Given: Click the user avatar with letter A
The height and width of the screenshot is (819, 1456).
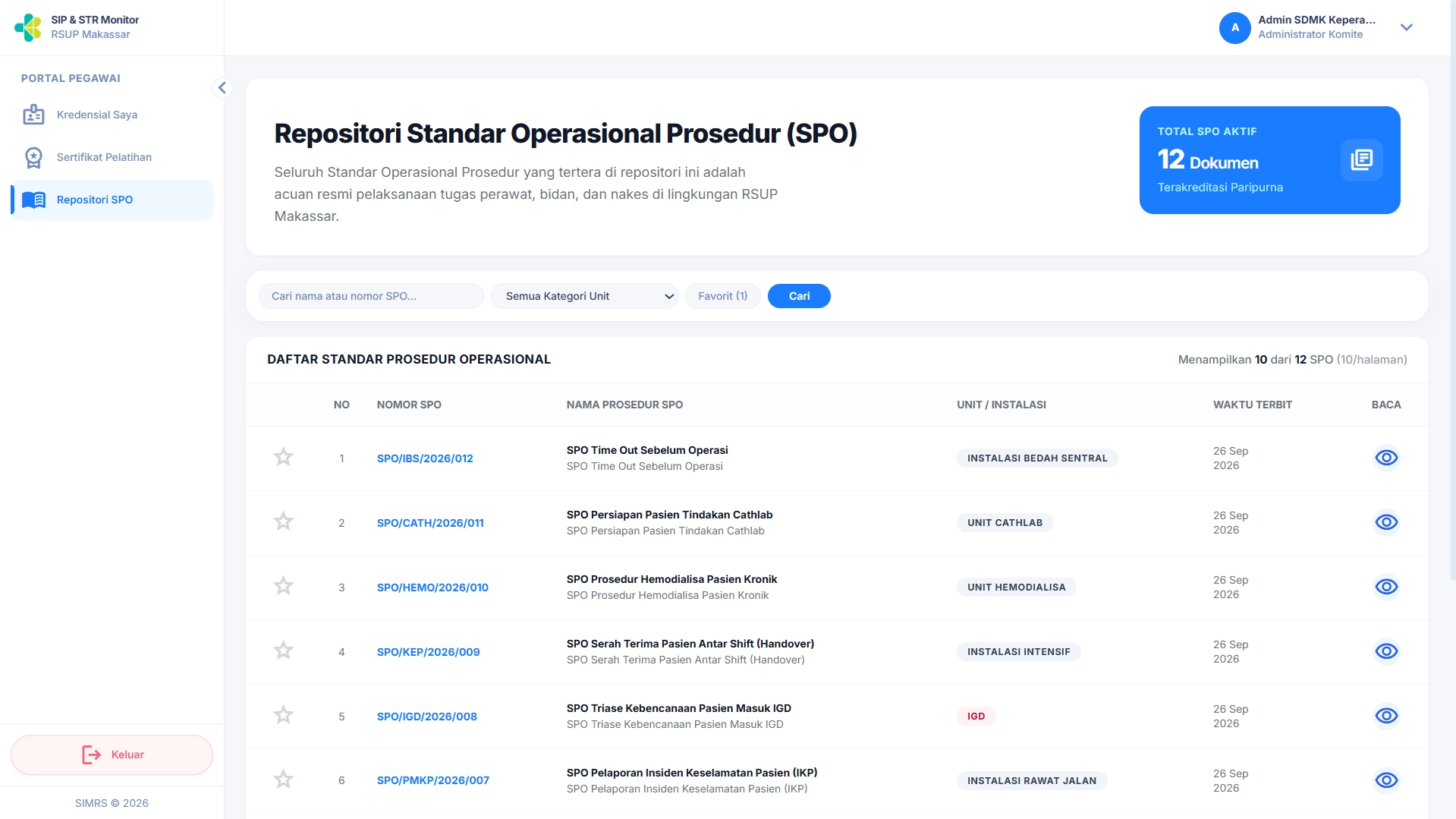Looking at the screenshot, I should coord(1234,27).
